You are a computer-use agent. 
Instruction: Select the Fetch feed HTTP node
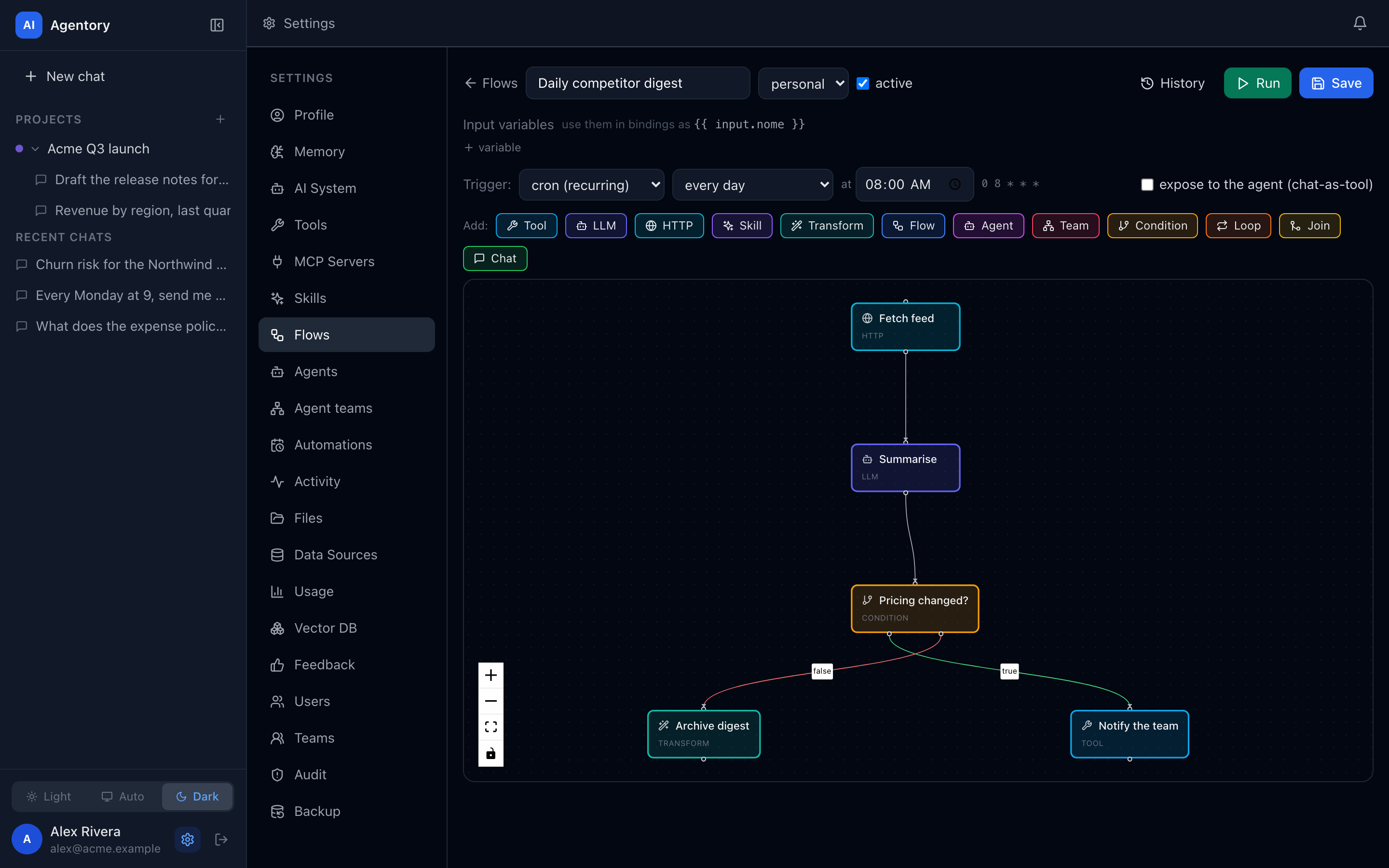pos(906,326)
